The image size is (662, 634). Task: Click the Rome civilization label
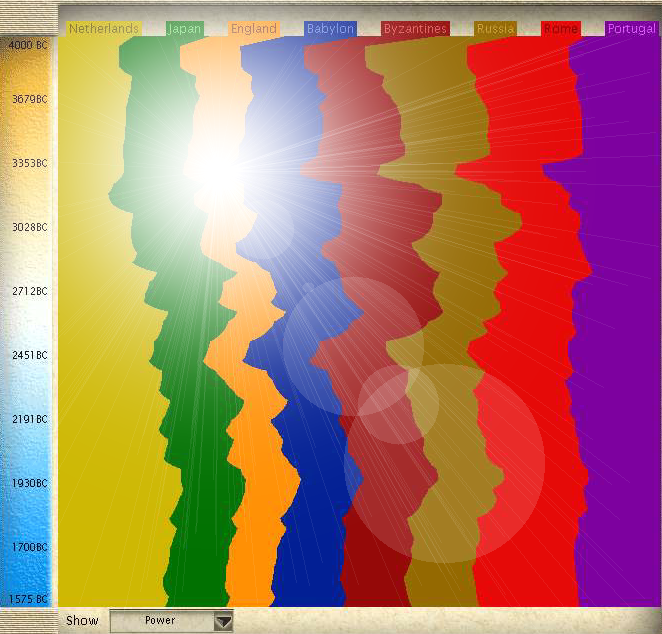pyautogui.click(x=560, y=29)
